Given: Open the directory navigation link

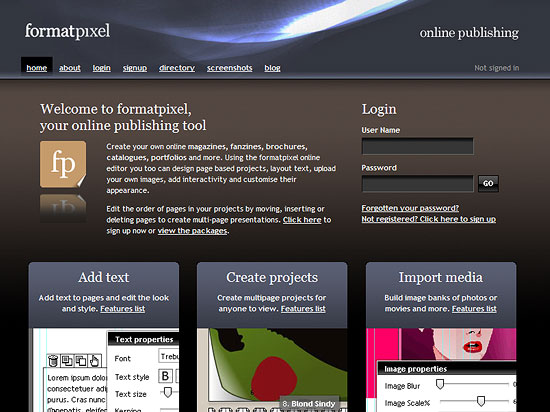Looking at the screenshot, I should click(177, 68).
